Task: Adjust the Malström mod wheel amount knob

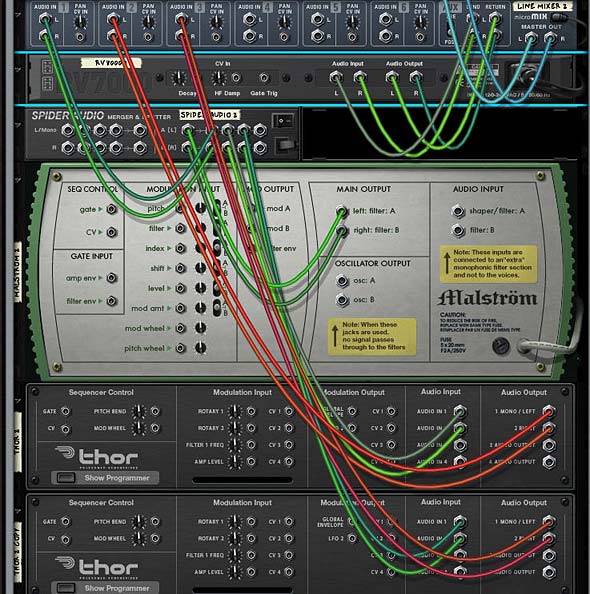Action: tap(200, 328)
